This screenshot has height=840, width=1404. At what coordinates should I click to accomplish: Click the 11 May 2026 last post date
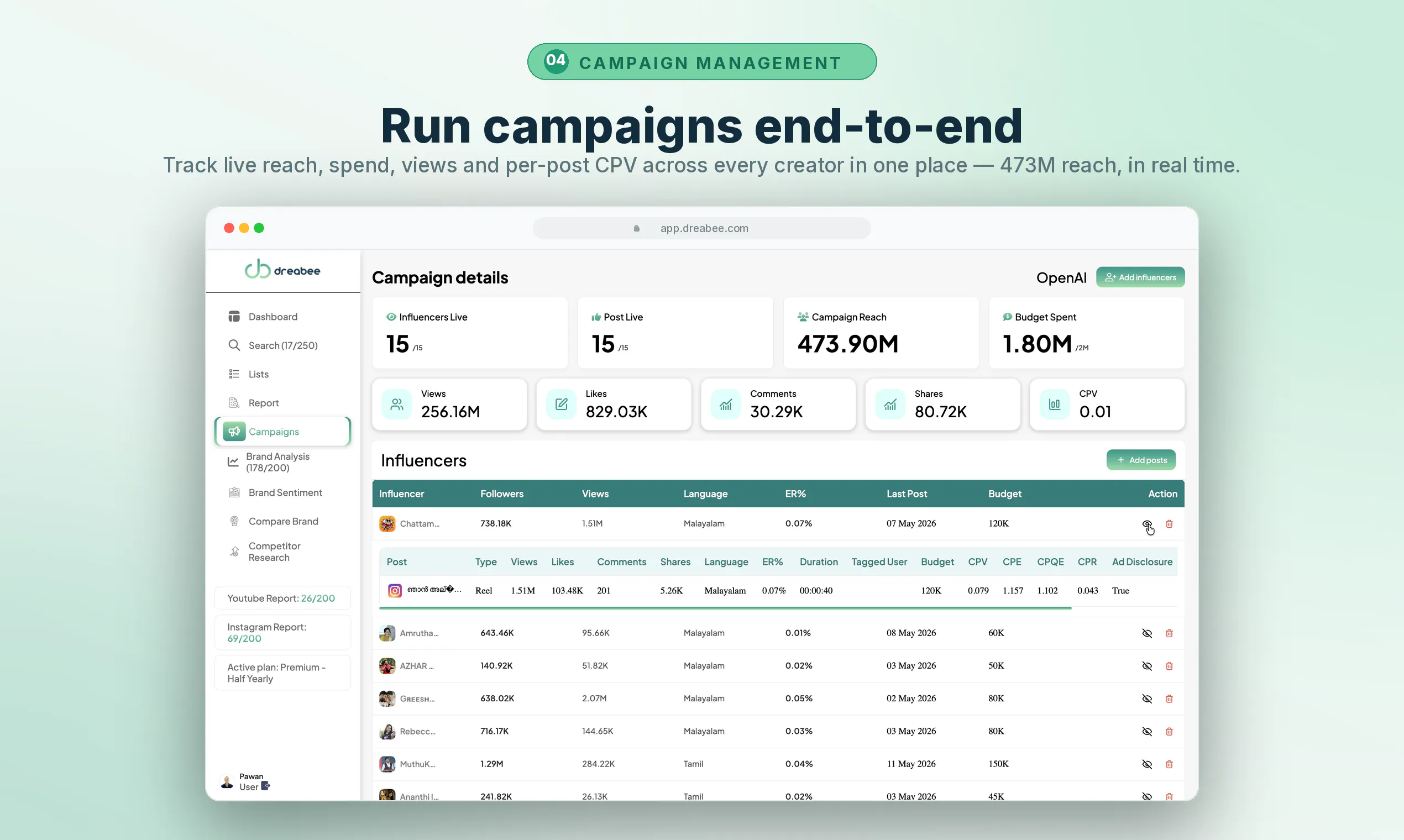point(911,764)
